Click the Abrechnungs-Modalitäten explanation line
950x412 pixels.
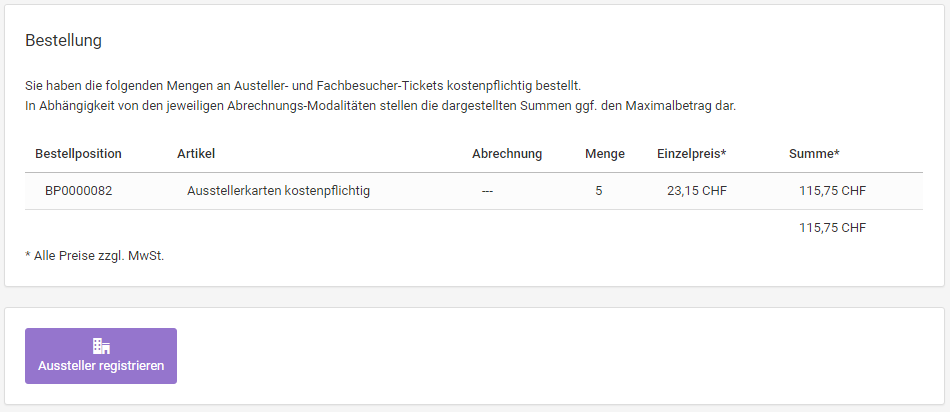click(x=380, y=106)
